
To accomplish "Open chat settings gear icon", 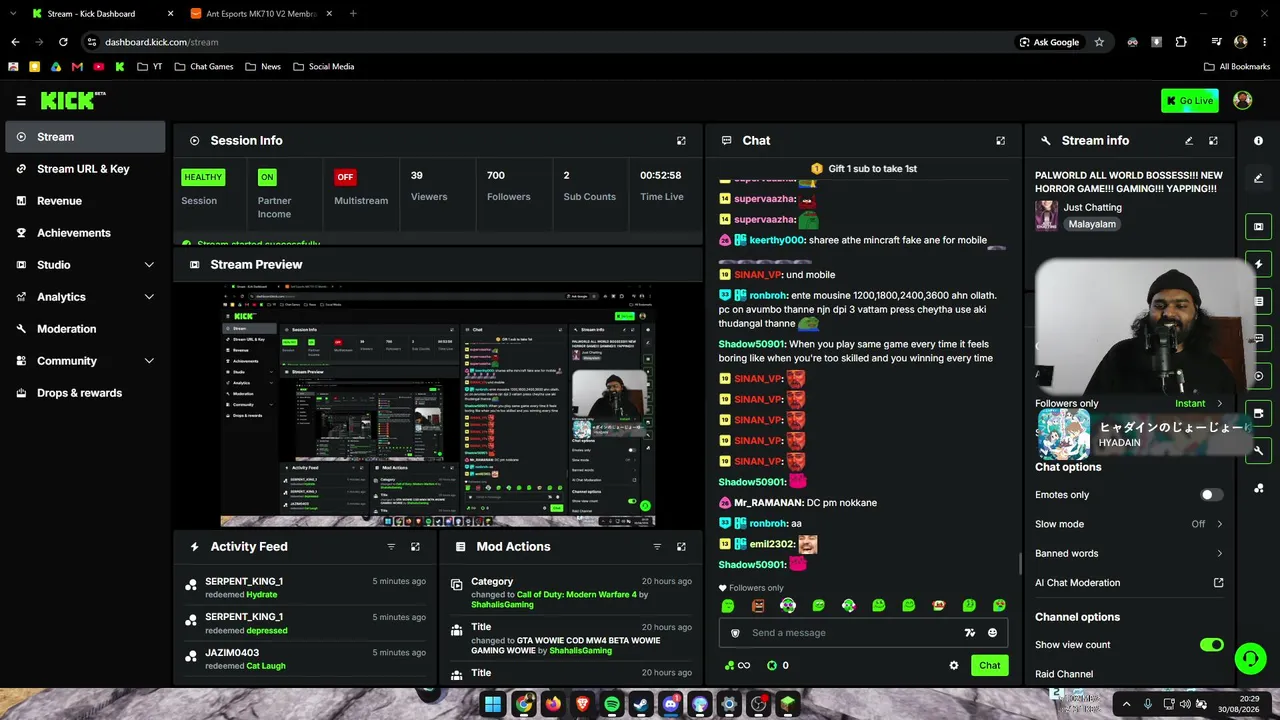I will point(954,665).
